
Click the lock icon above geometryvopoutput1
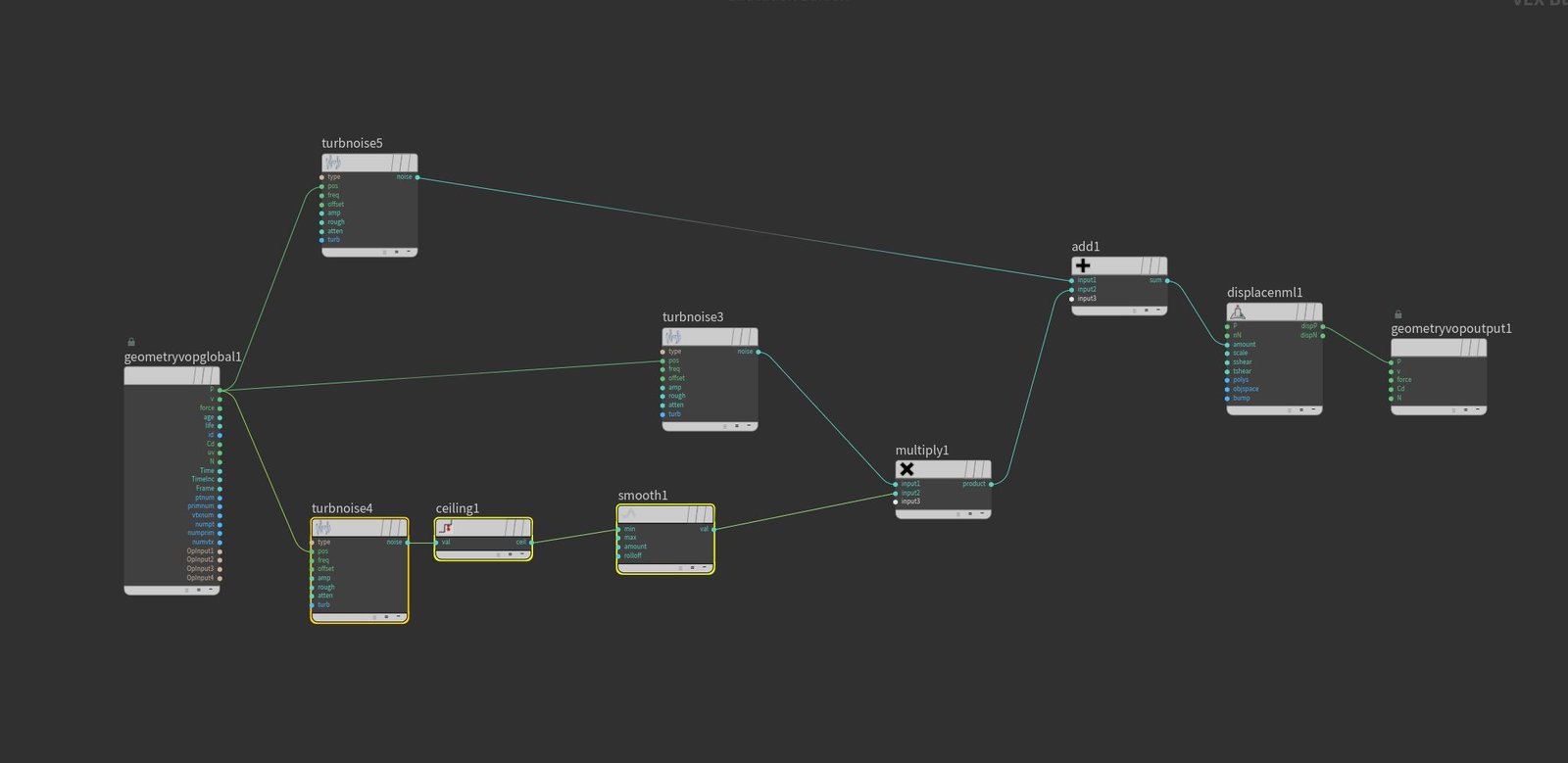(1397, 314)
